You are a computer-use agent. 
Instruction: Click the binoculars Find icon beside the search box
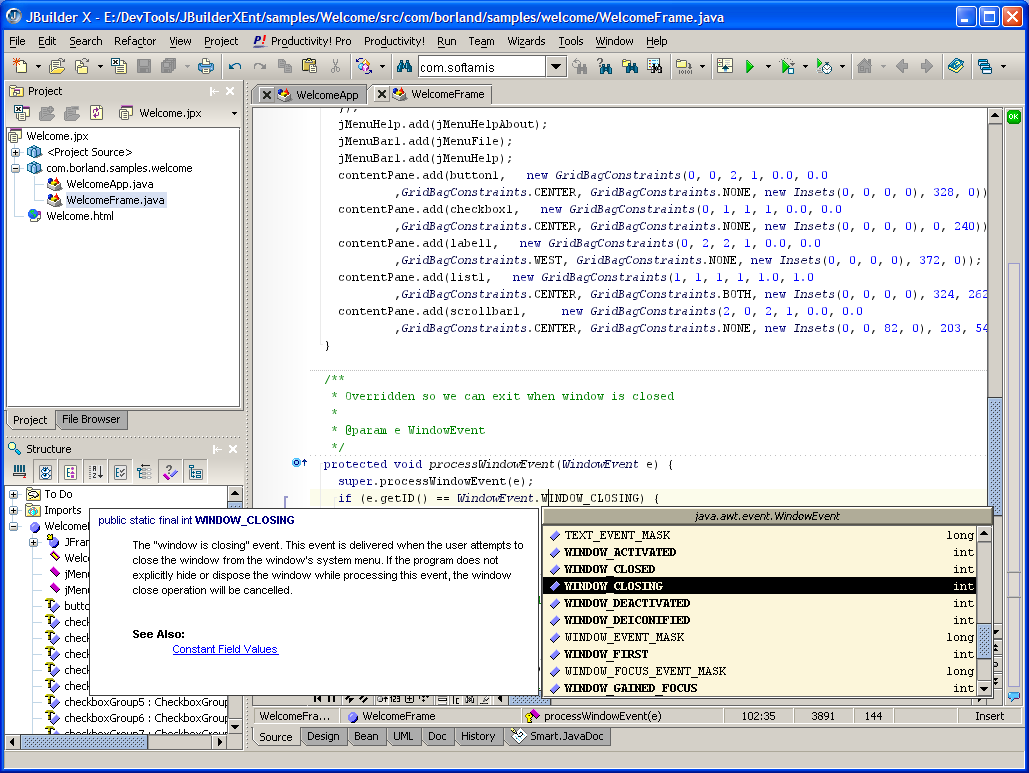coord(404,67)
